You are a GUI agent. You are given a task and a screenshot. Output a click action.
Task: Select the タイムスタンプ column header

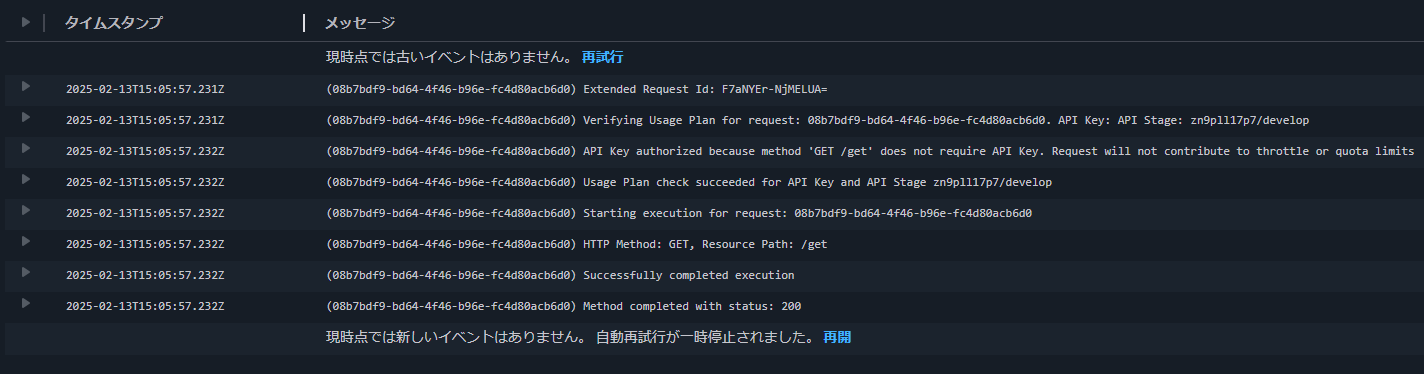(113, 22)
